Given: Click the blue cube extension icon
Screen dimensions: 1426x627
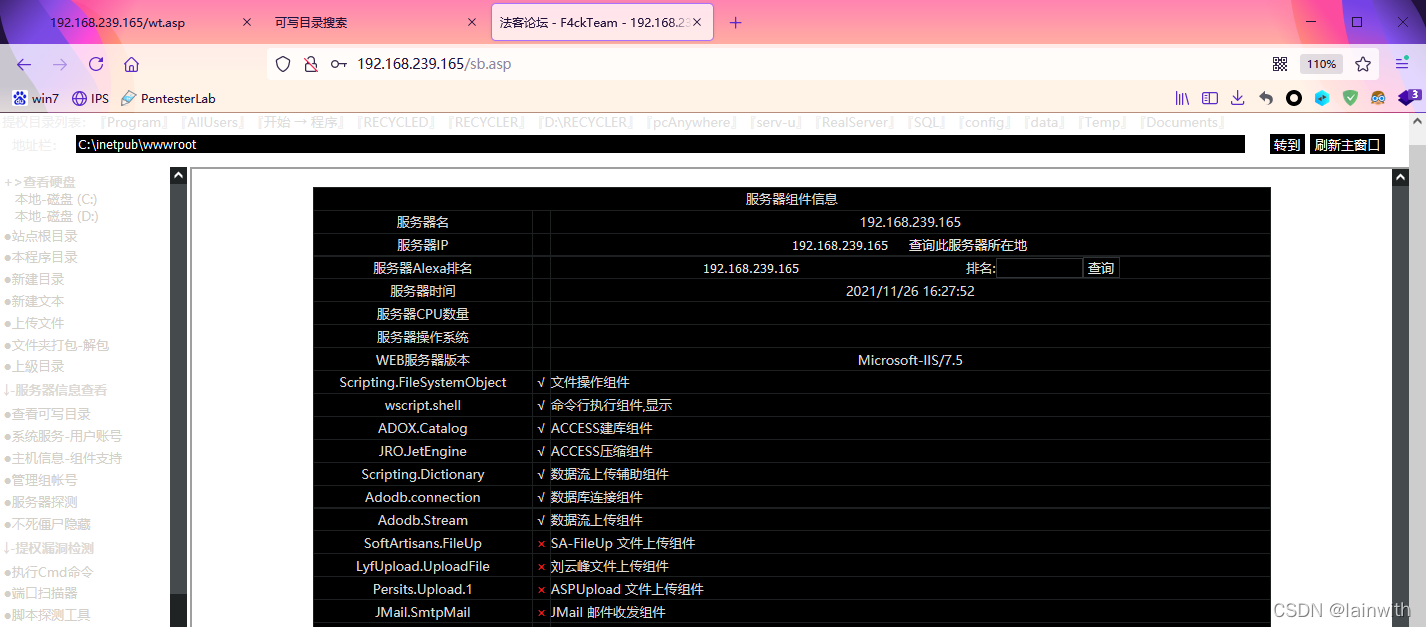Looking at the screenshot, I should pyautogui.click(x=1322, y=98).
